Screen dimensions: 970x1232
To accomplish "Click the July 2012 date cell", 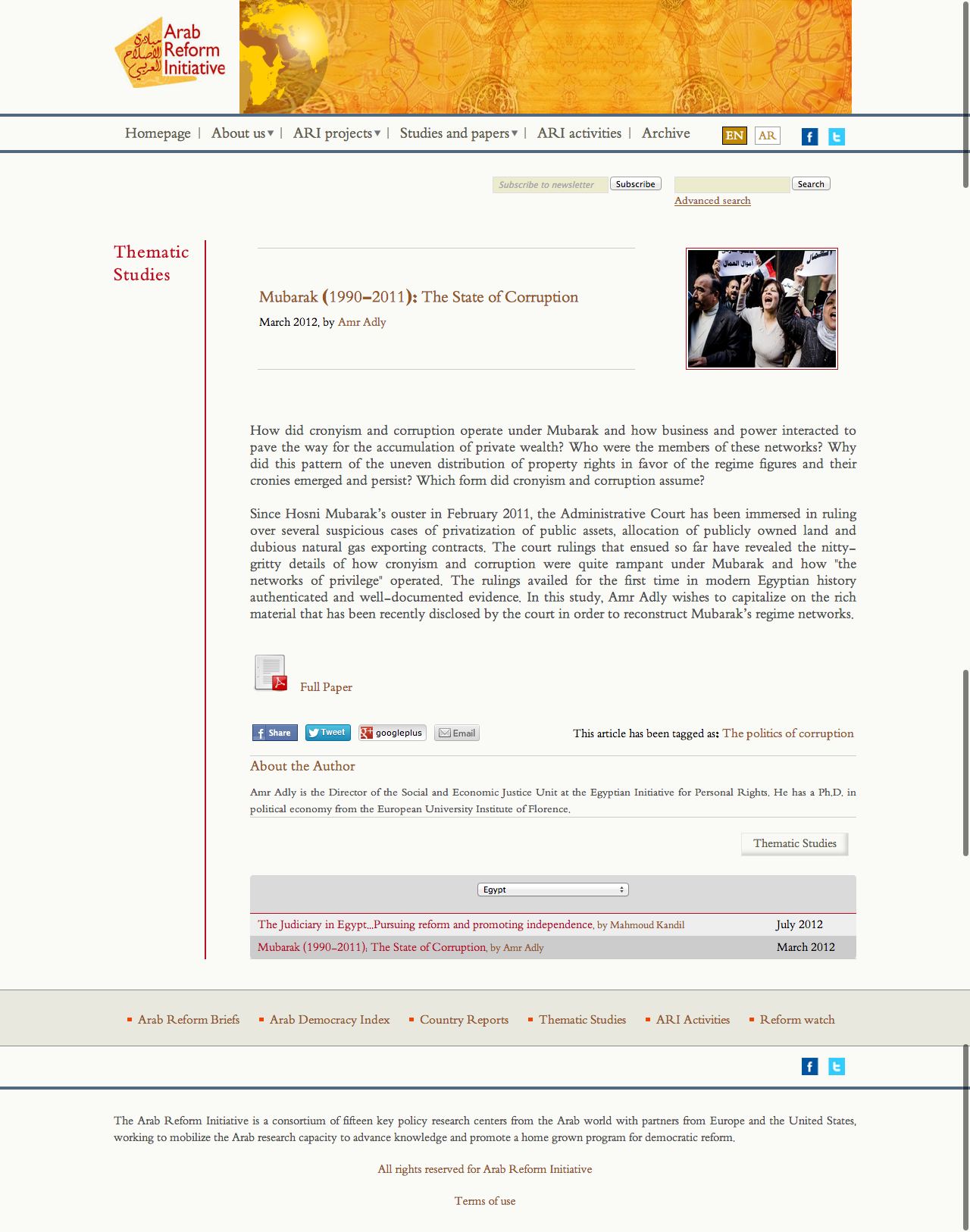I will (x=799, y=924).
